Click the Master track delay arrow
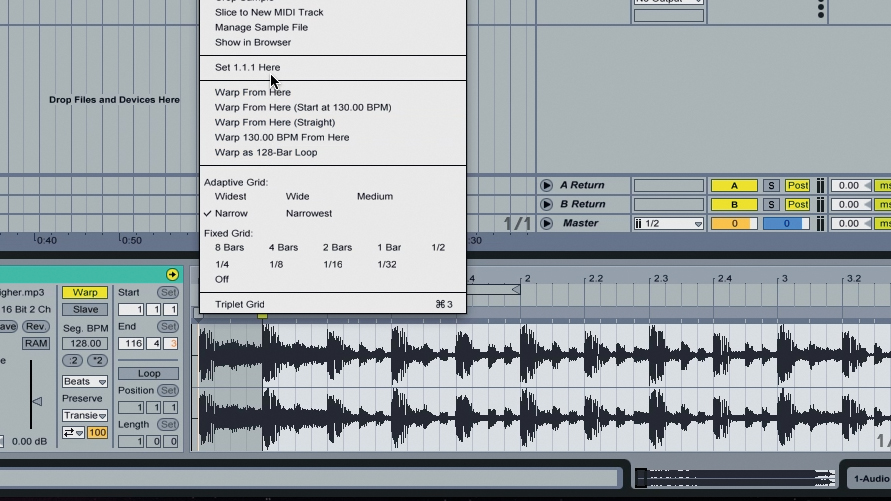Viewport: 891px width, 501px height. tap(867, 223)
